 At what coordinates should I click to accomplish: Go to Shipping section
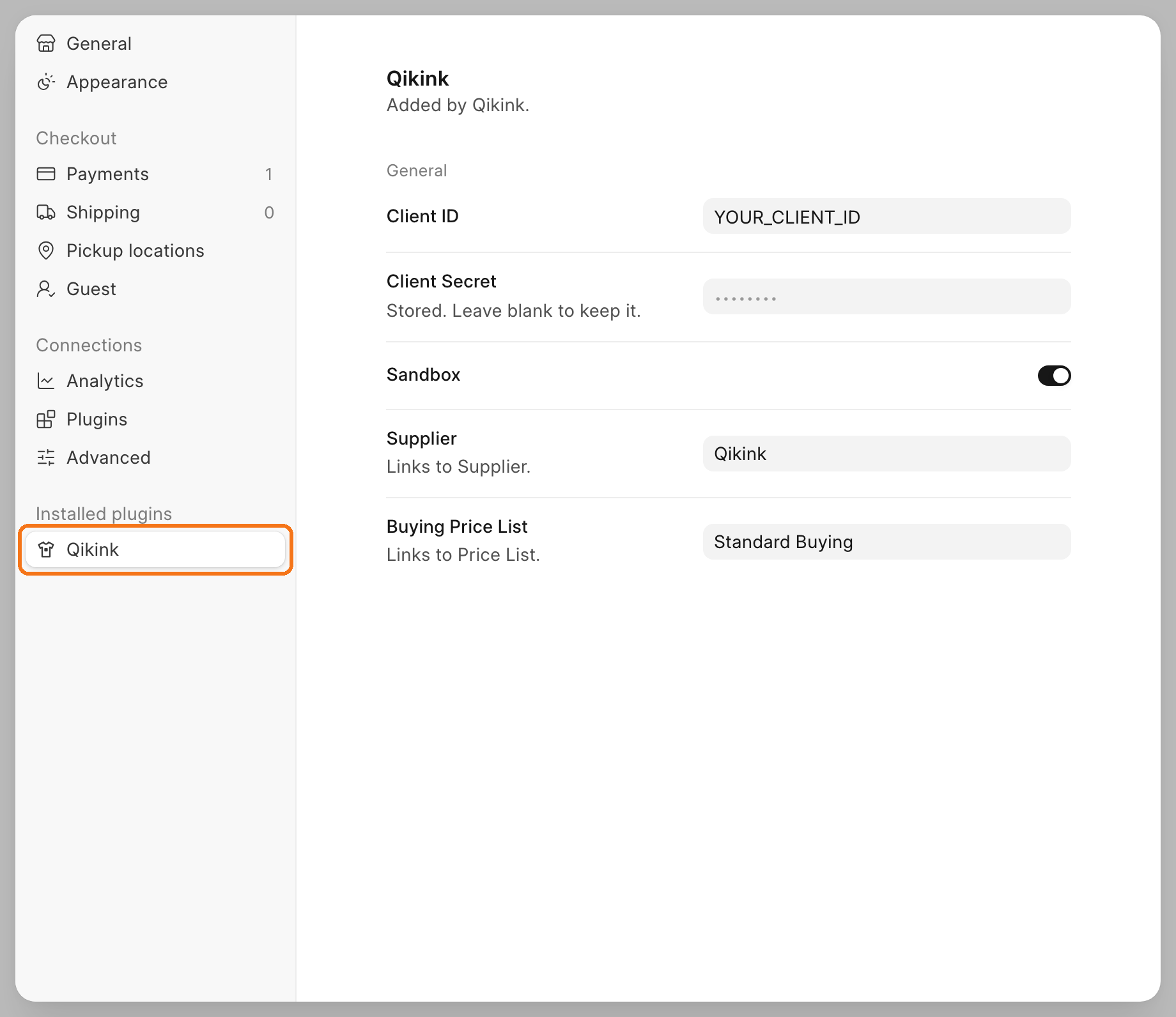155,212
